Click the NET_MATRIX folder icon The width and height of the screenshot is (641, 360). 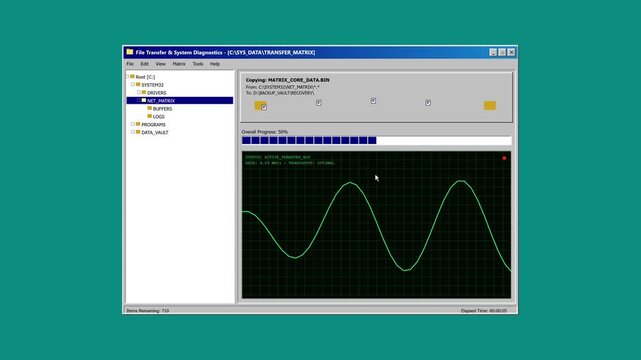point(144,100)
